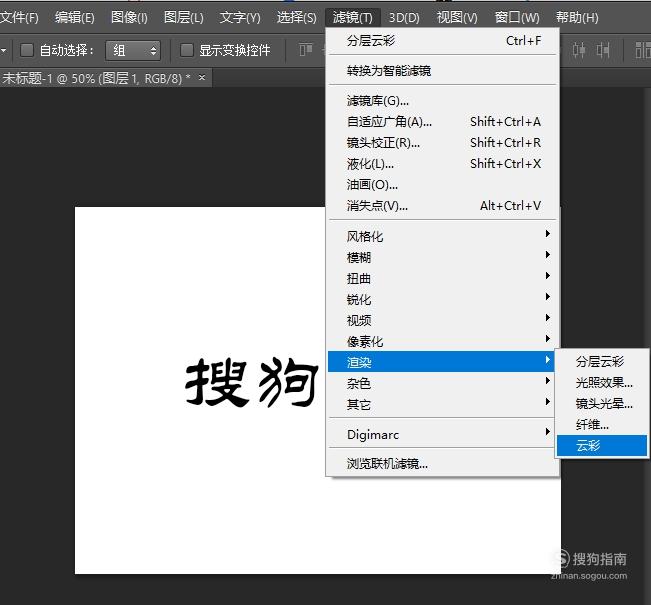
Task: Expand the Digimarc submenu
Action: [x=443, y=434]
